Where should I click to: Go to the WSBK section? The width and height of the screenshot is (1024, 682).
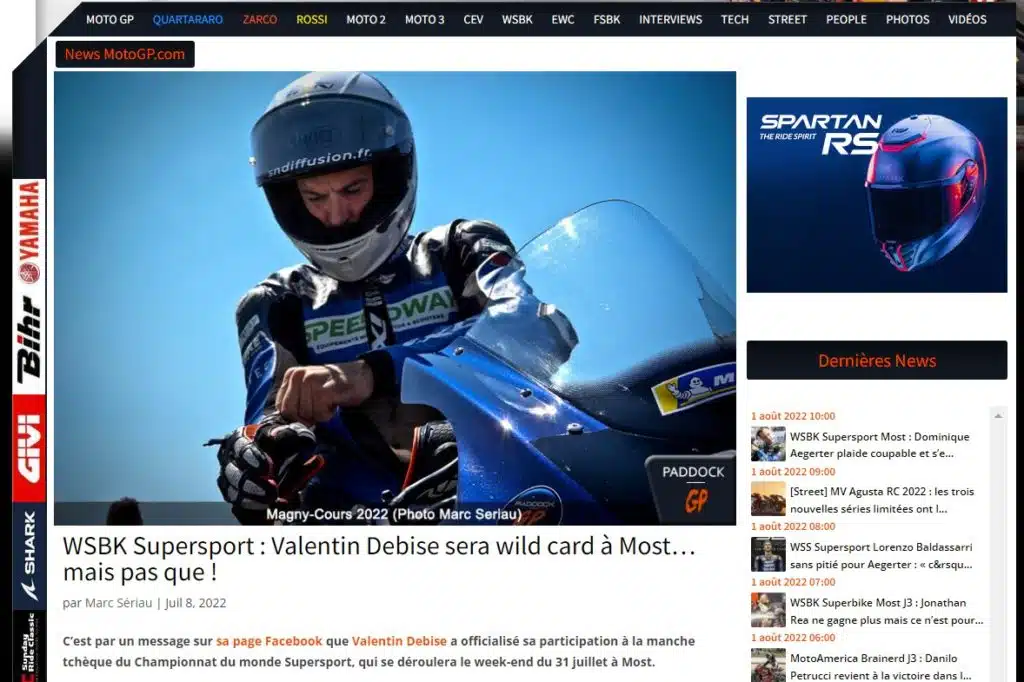click(x=517, y=20)
